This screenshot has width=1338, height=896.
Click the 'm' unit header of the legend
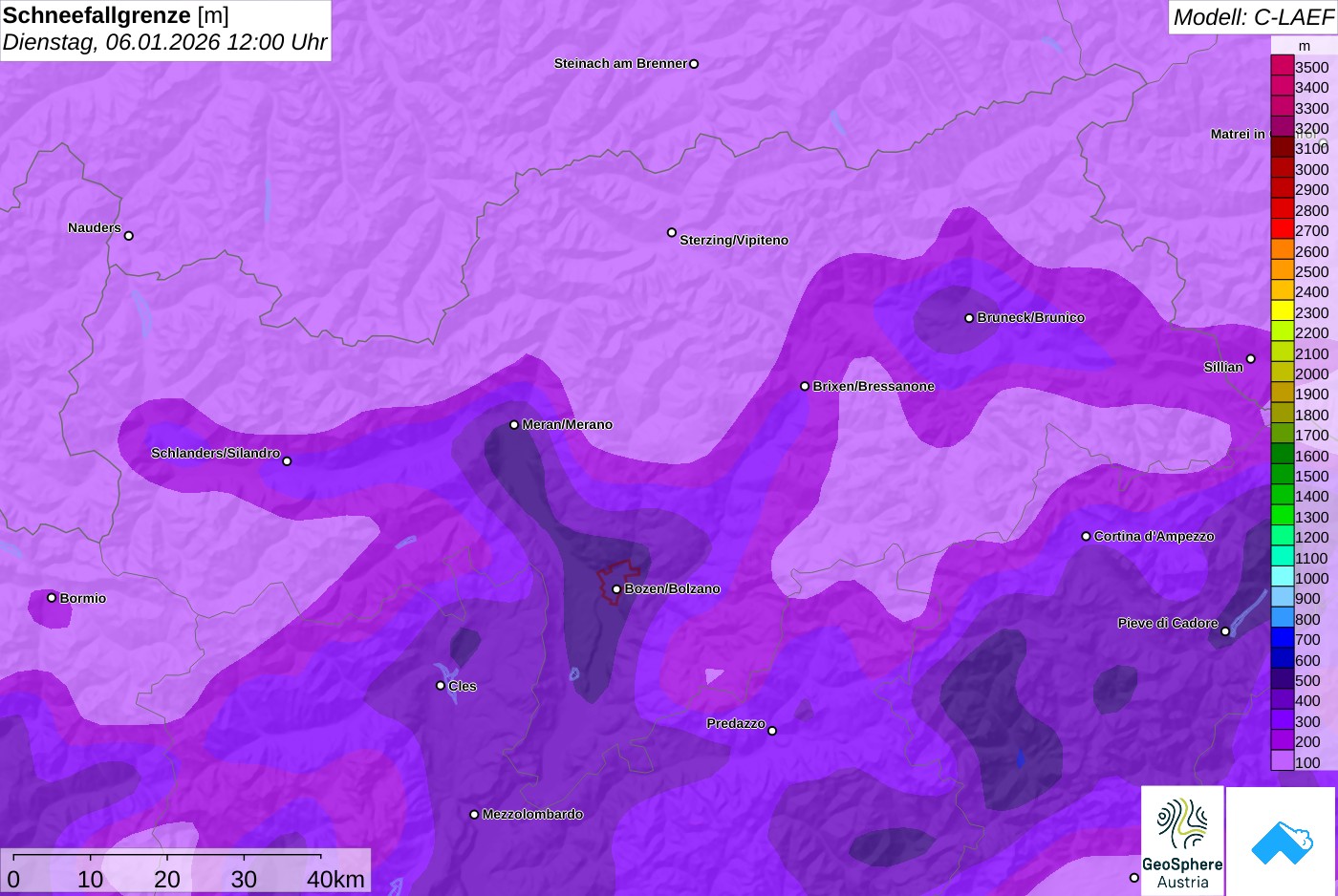[x=1305, y=46]
